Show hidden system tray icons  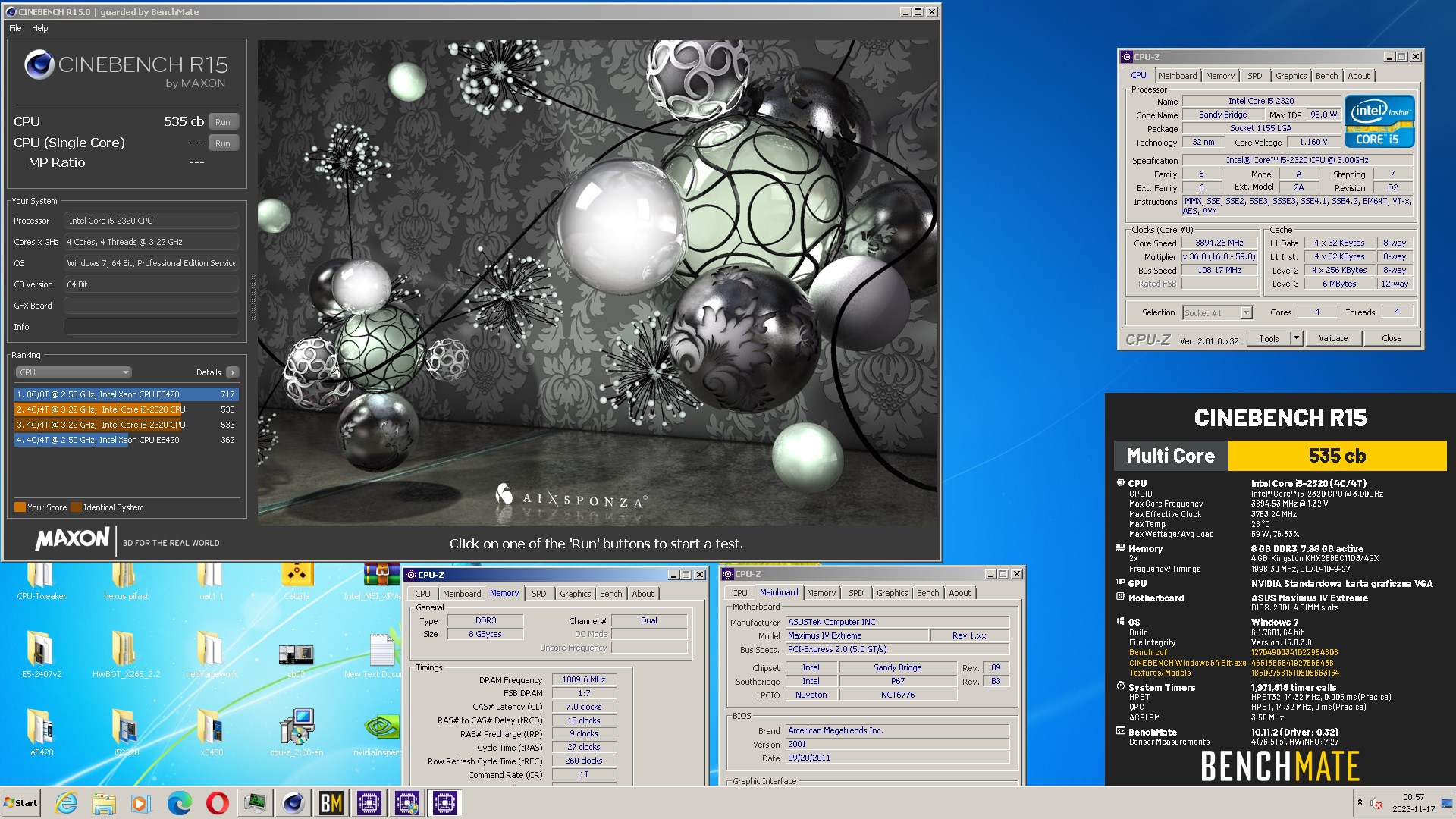point(1360,802)
